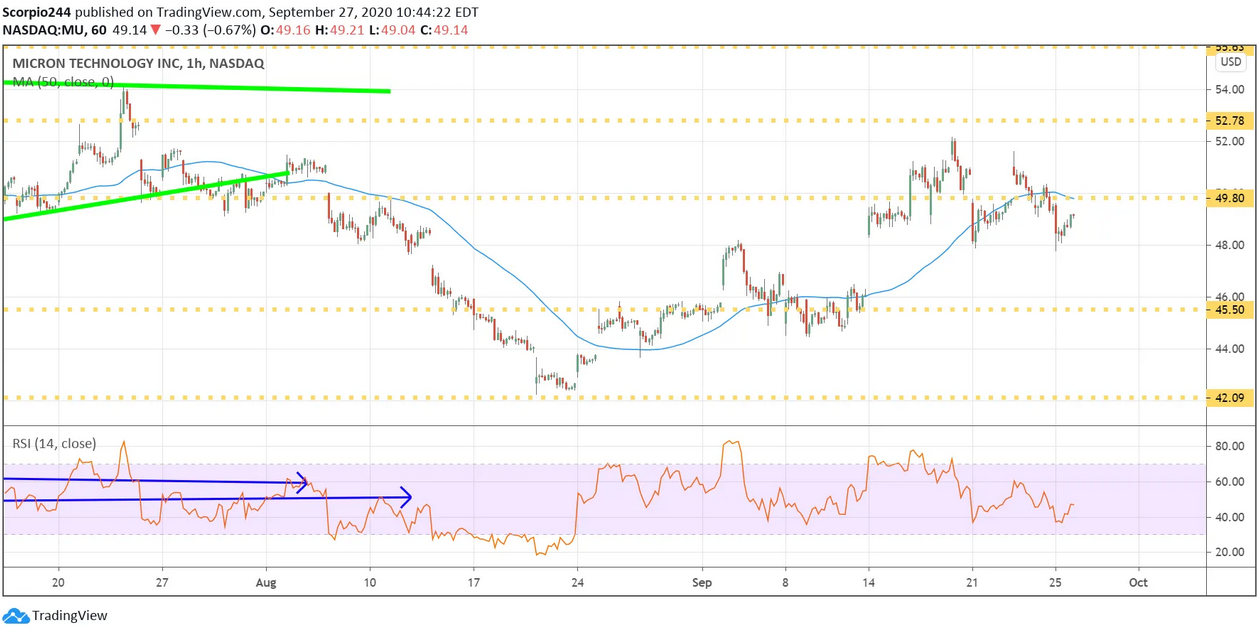Viewport: 1258px width, 629px height.
Task: Click the 20.00 RSI axis value
Action: click(1230, 552)
